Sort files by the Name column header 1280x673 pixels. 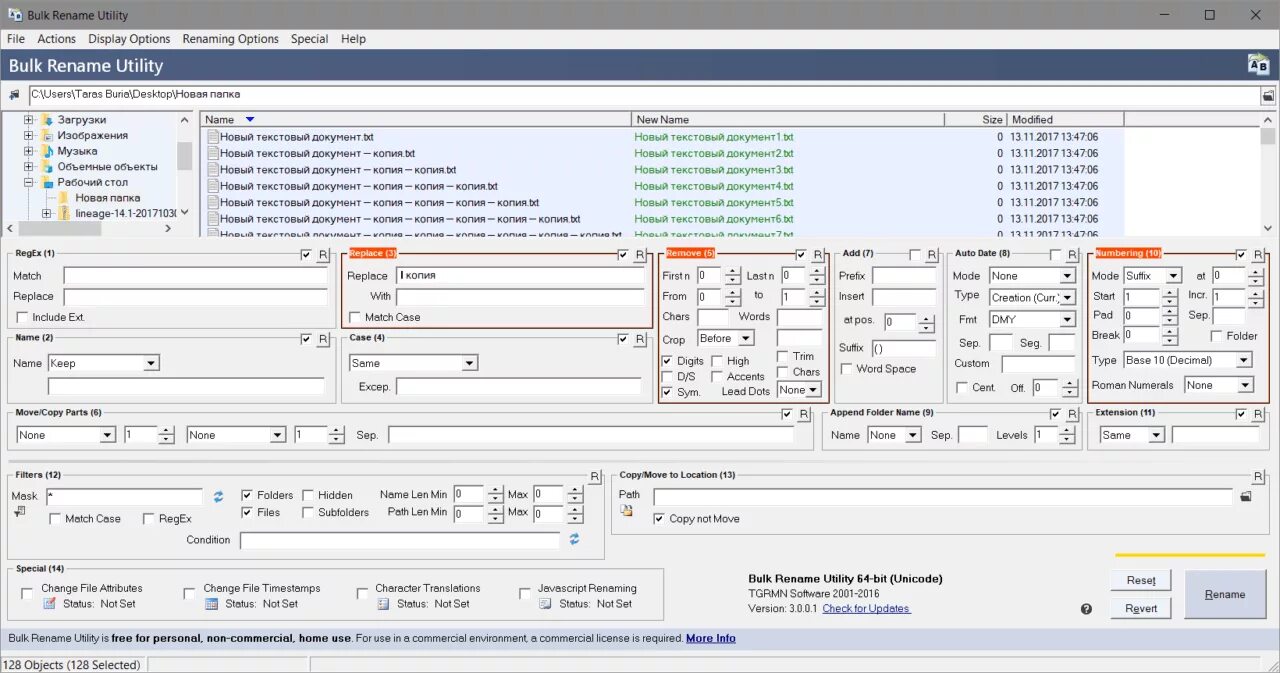(416, 119)
